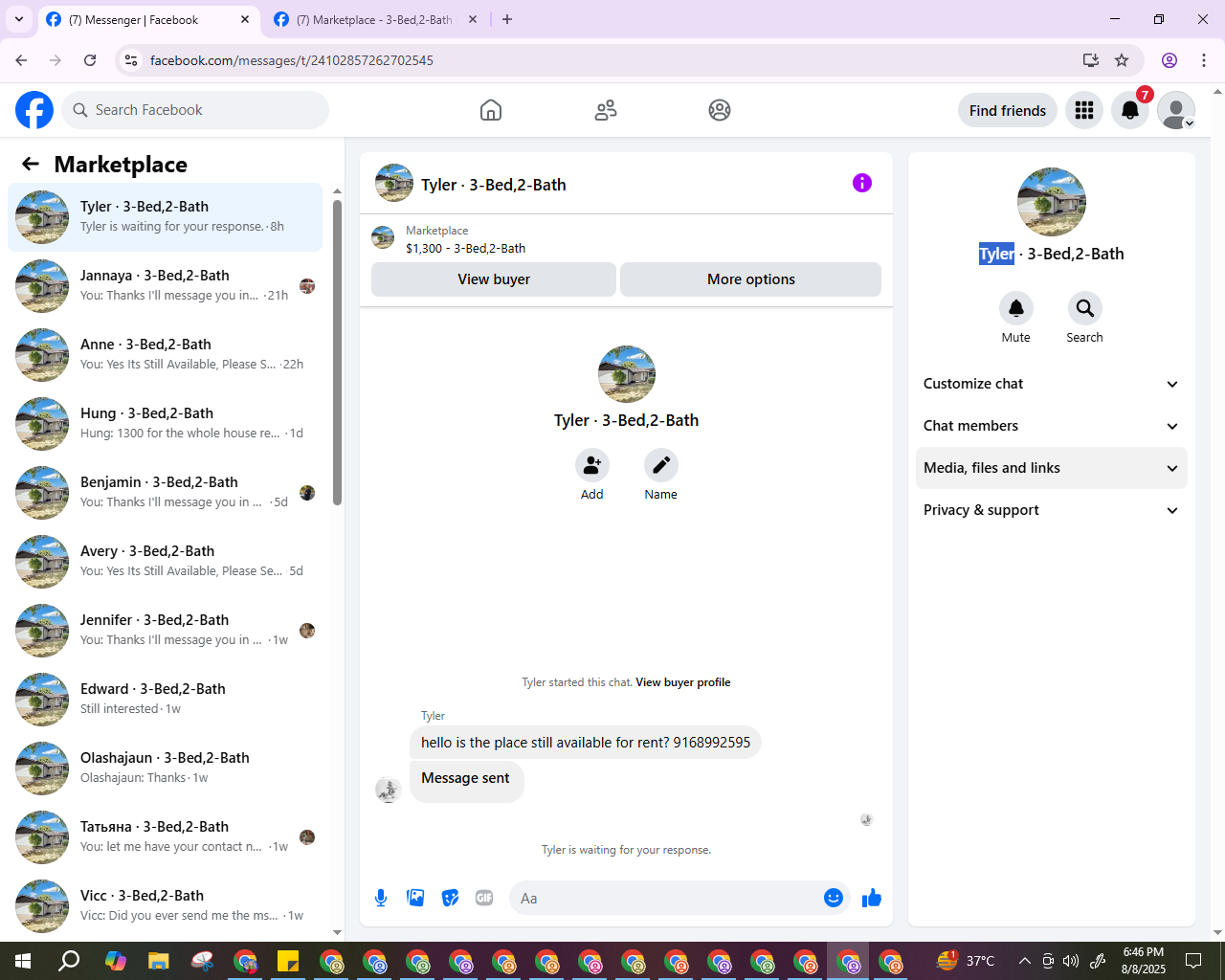Viewport: 1225px width, 980px height.
Task: Open the Anne 3-Bed,2-Bath conversation
Action: (165, 355)
